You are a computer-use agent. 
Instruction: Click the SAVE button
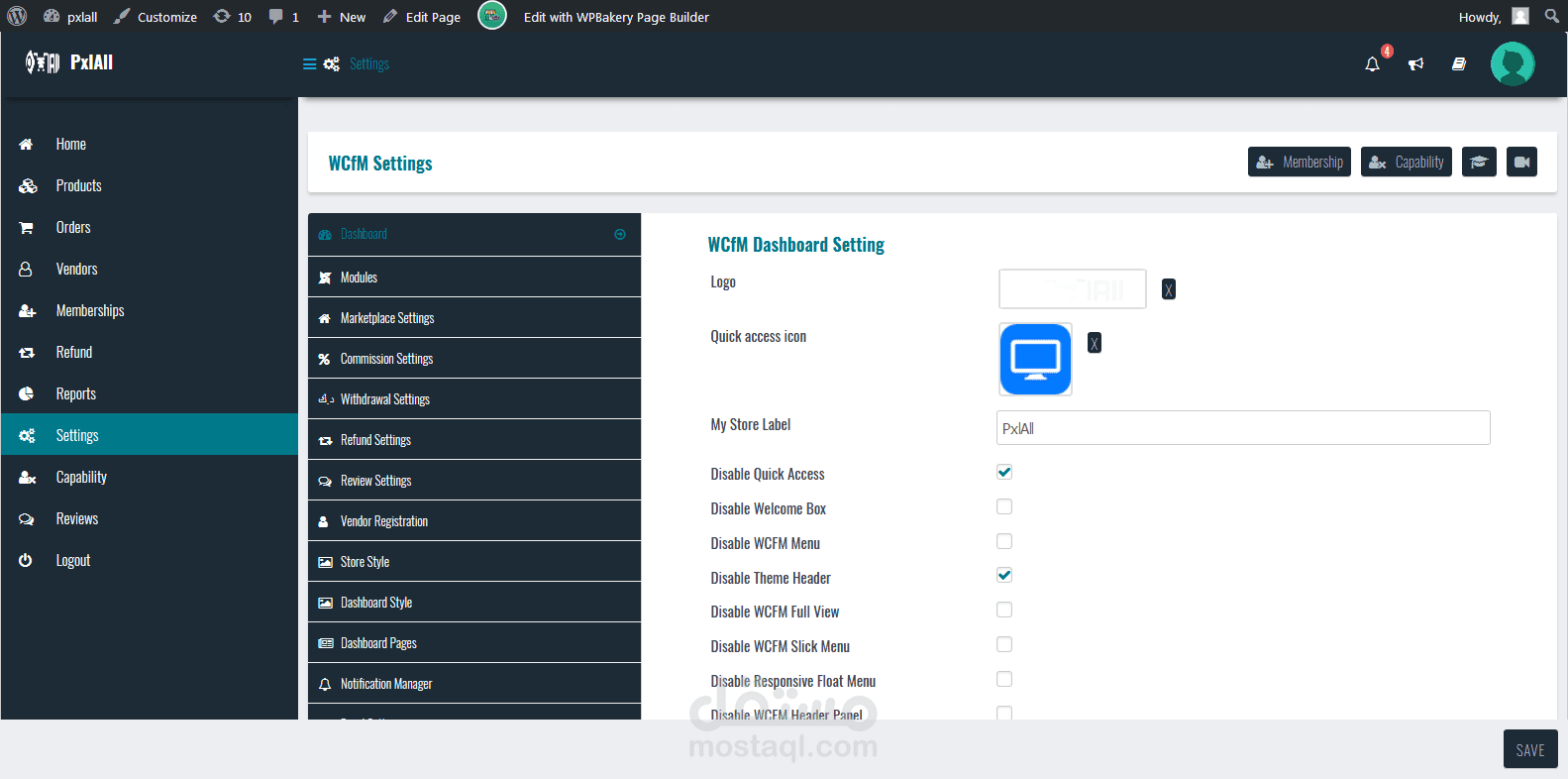pos(1530,749)
